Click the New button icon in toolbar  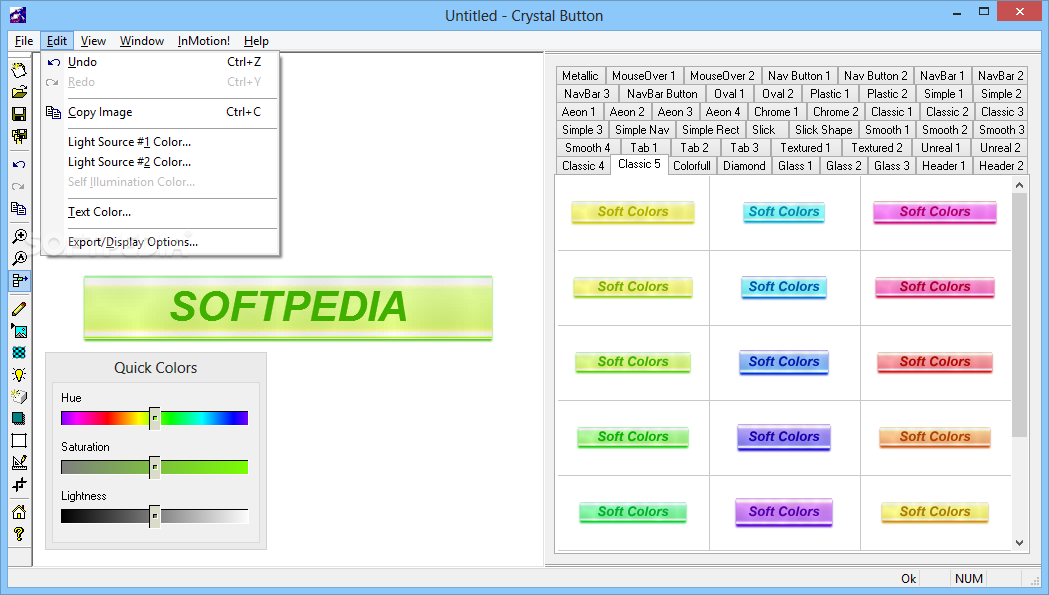click(19, 70)
